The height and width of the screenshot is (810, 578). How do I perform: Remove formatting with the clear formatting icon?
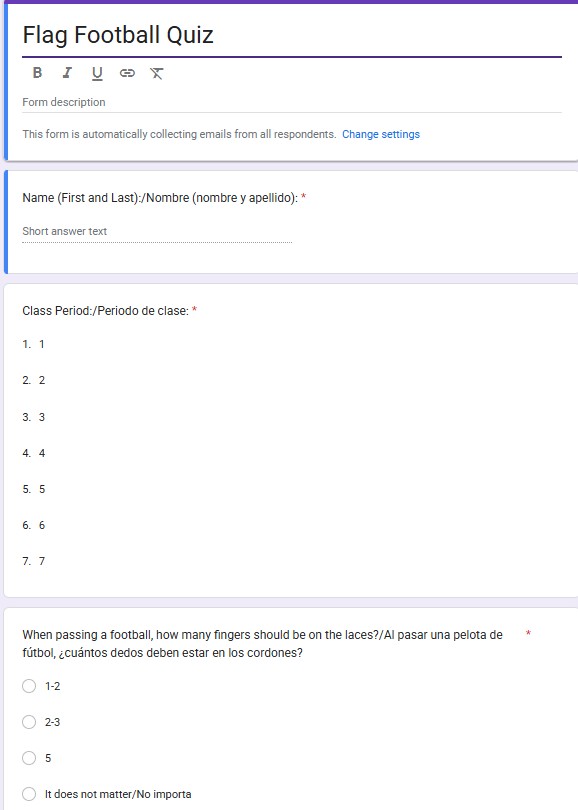(154, 72)
